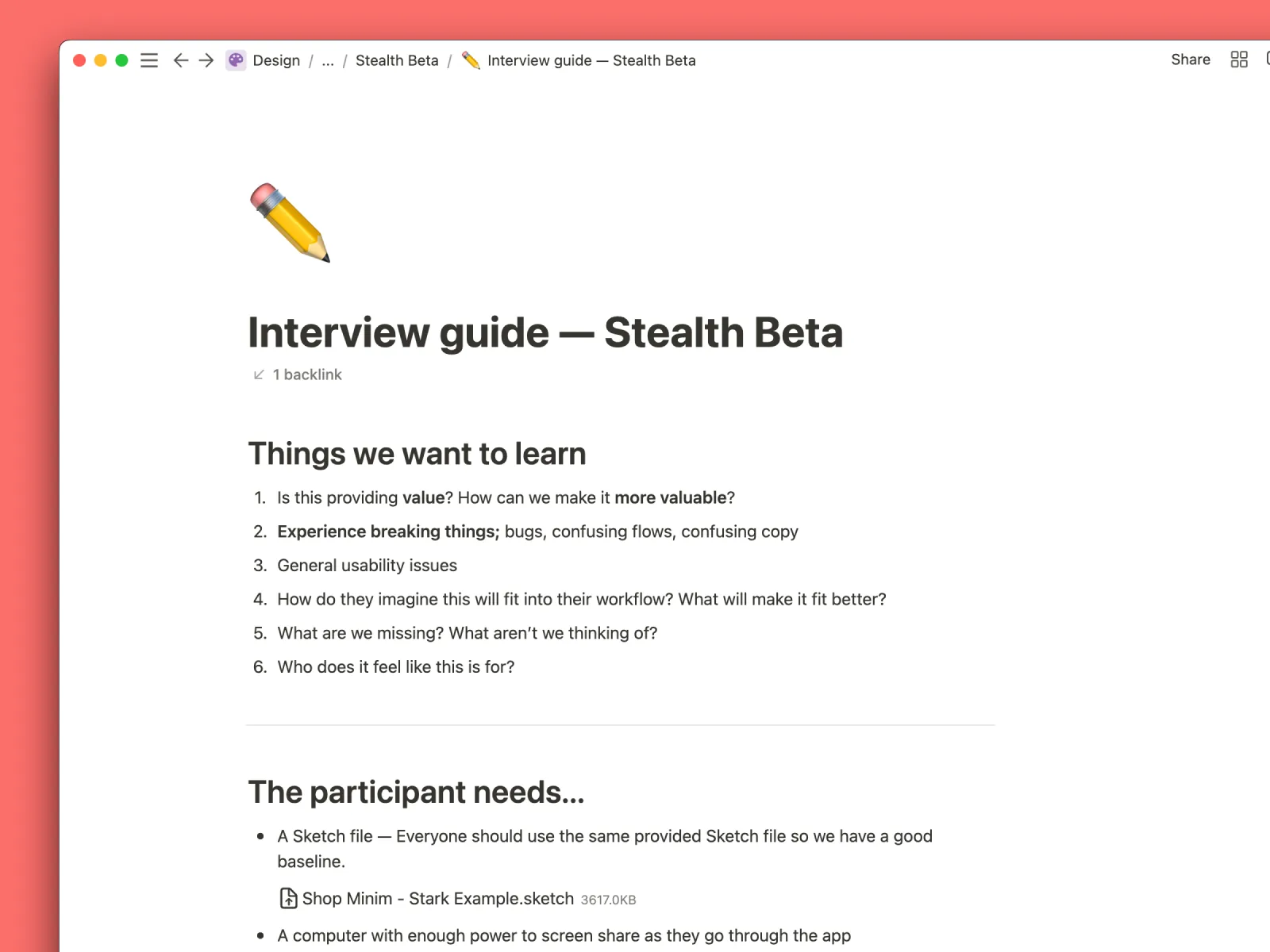This screenshot has width=1270, height=952.
Task: Click the item "Is this providing value?"
Action: (506, 497)
